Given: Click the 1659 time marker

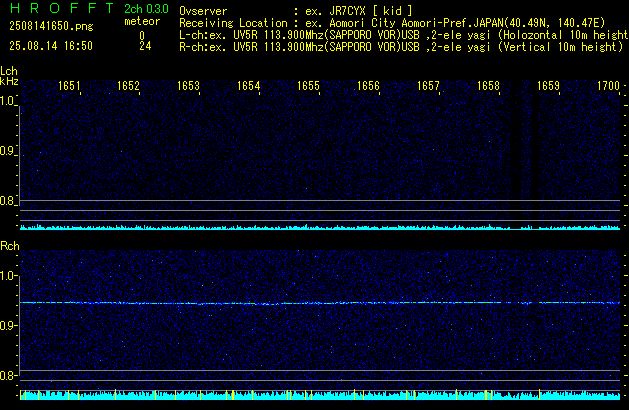Looking at the screenshot, I should [x=548, y=86].
